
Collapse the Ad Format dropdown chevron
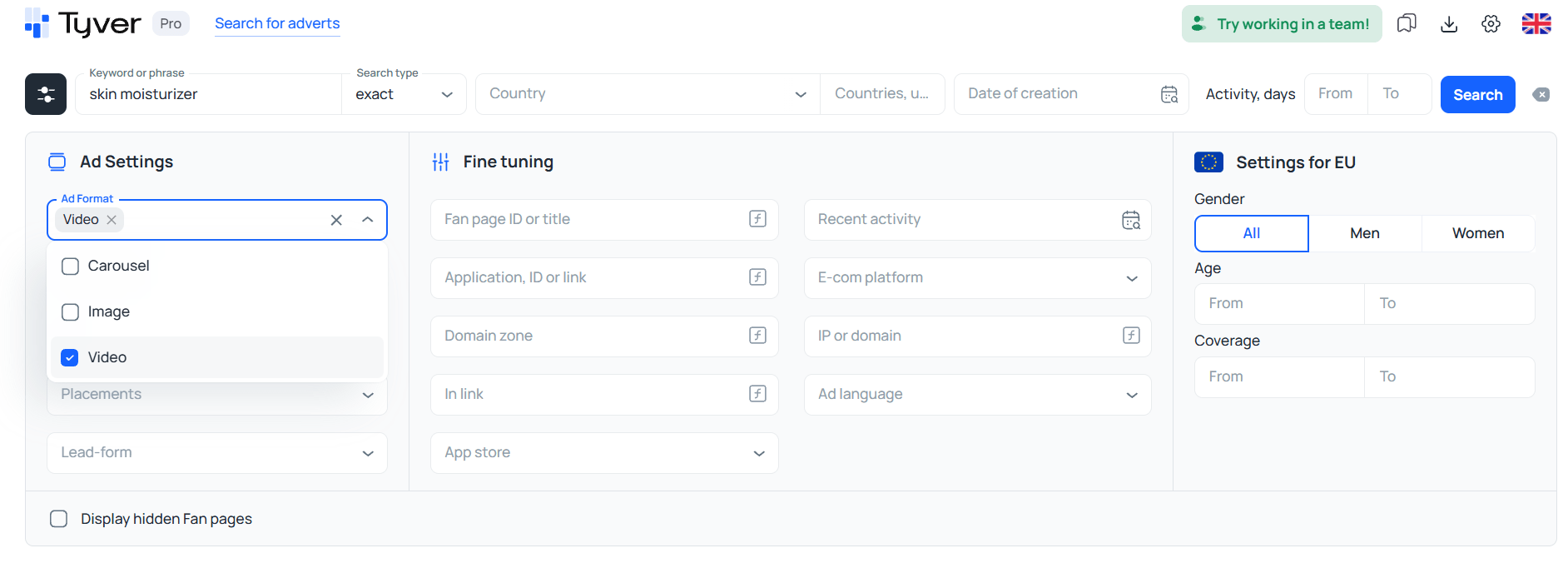(x=368, y=220)
